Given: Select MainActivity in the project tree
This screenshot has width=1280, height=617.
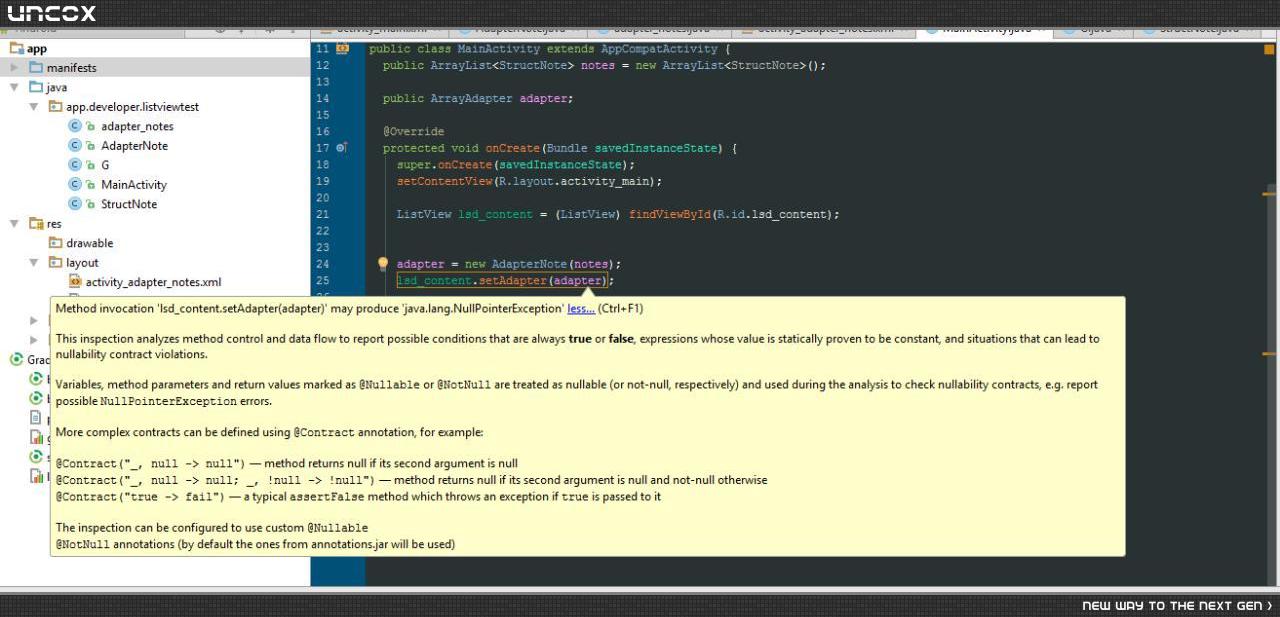Looking at the screenshot, I should click(x=134, y=185).
